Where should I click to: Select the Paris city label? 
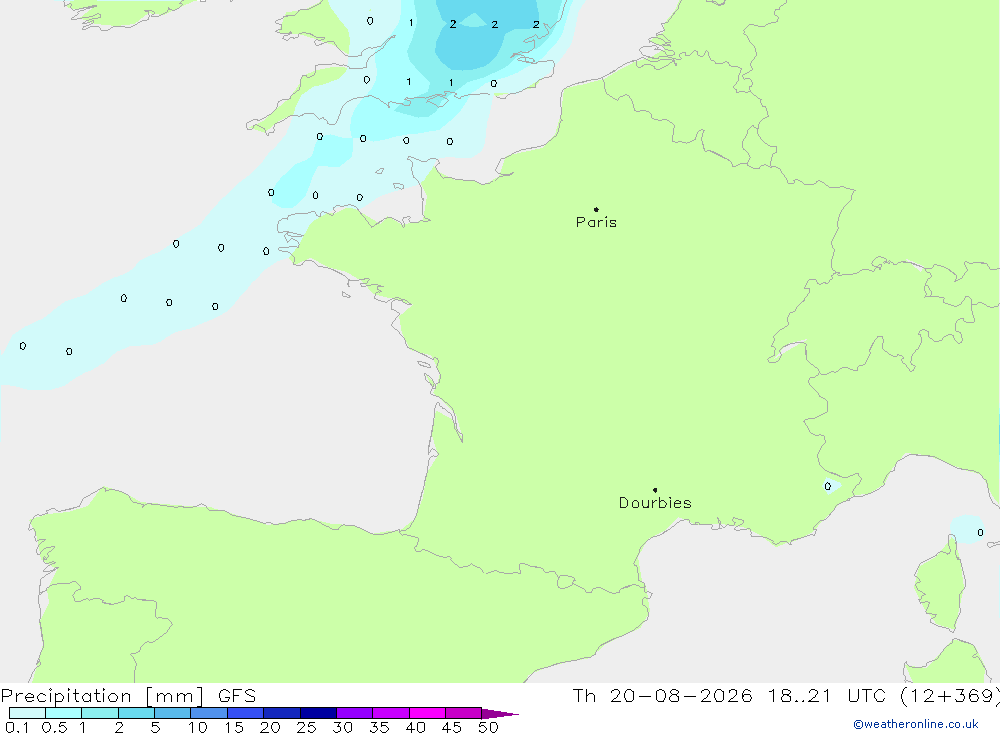(596, 222)
